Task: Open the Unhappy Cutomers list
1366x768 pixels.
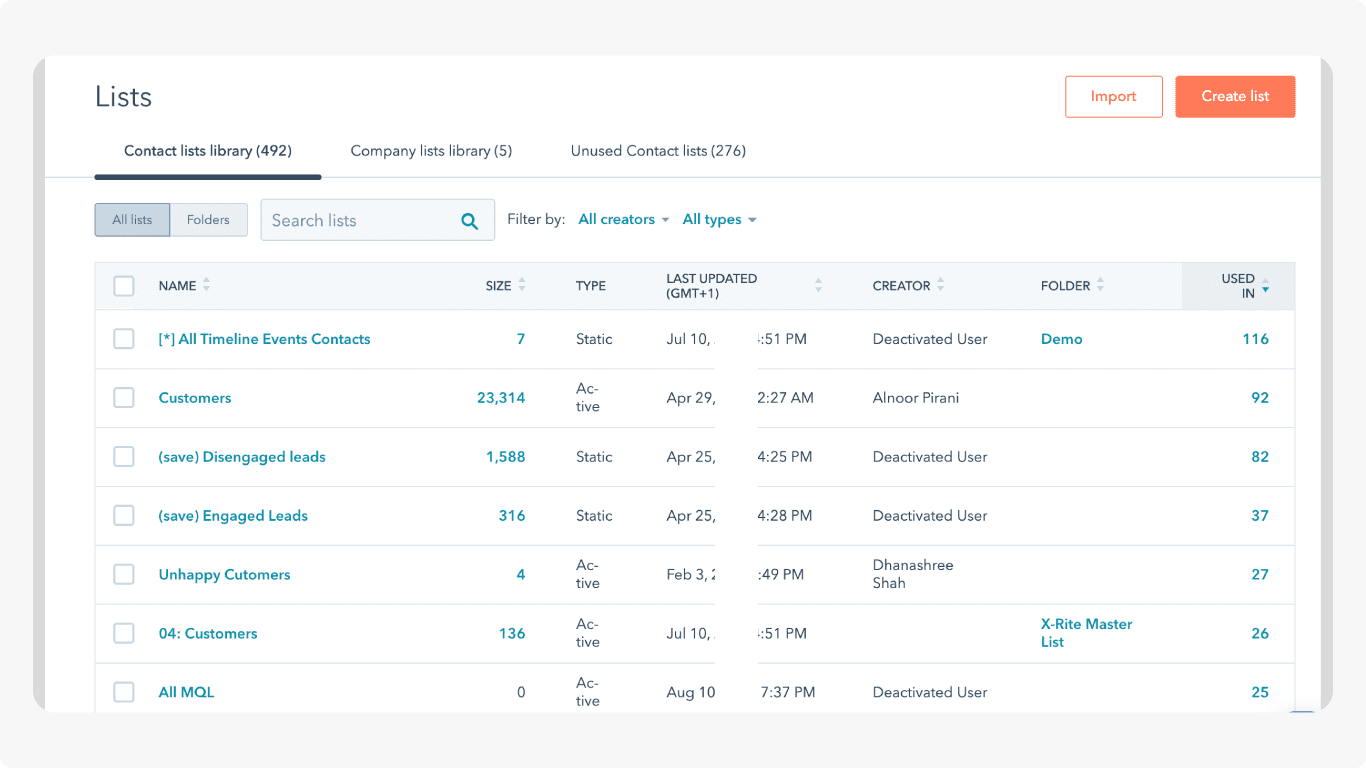Action: [224, 575]
